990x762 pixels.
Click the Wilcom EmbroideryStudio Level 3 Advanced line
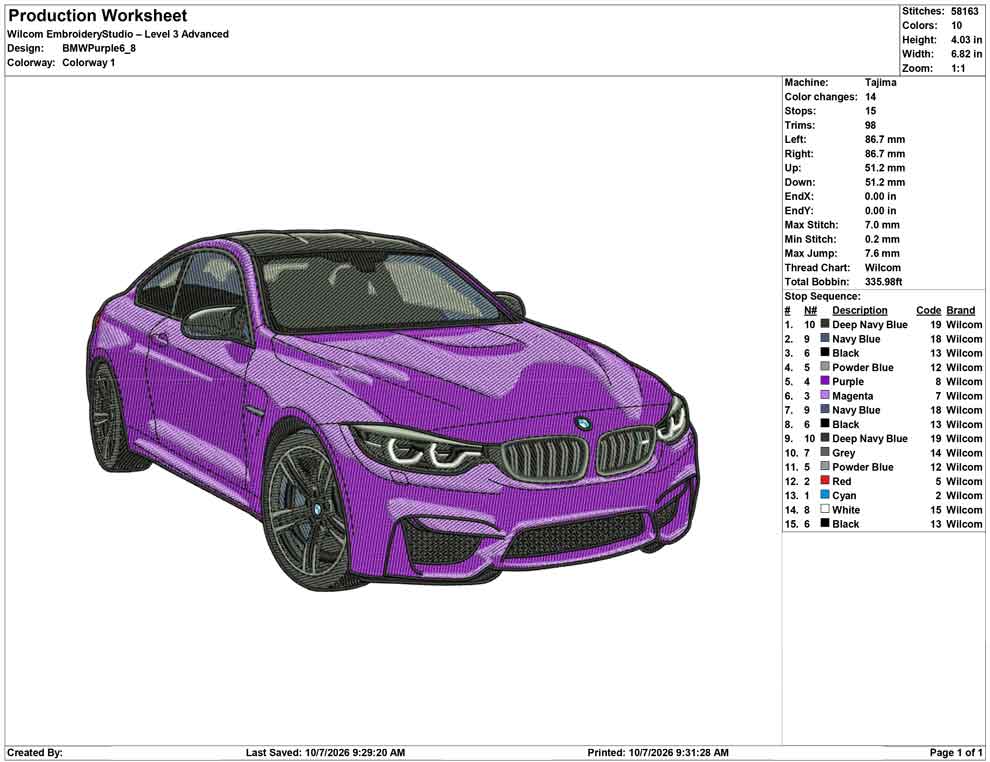point(117,34)
